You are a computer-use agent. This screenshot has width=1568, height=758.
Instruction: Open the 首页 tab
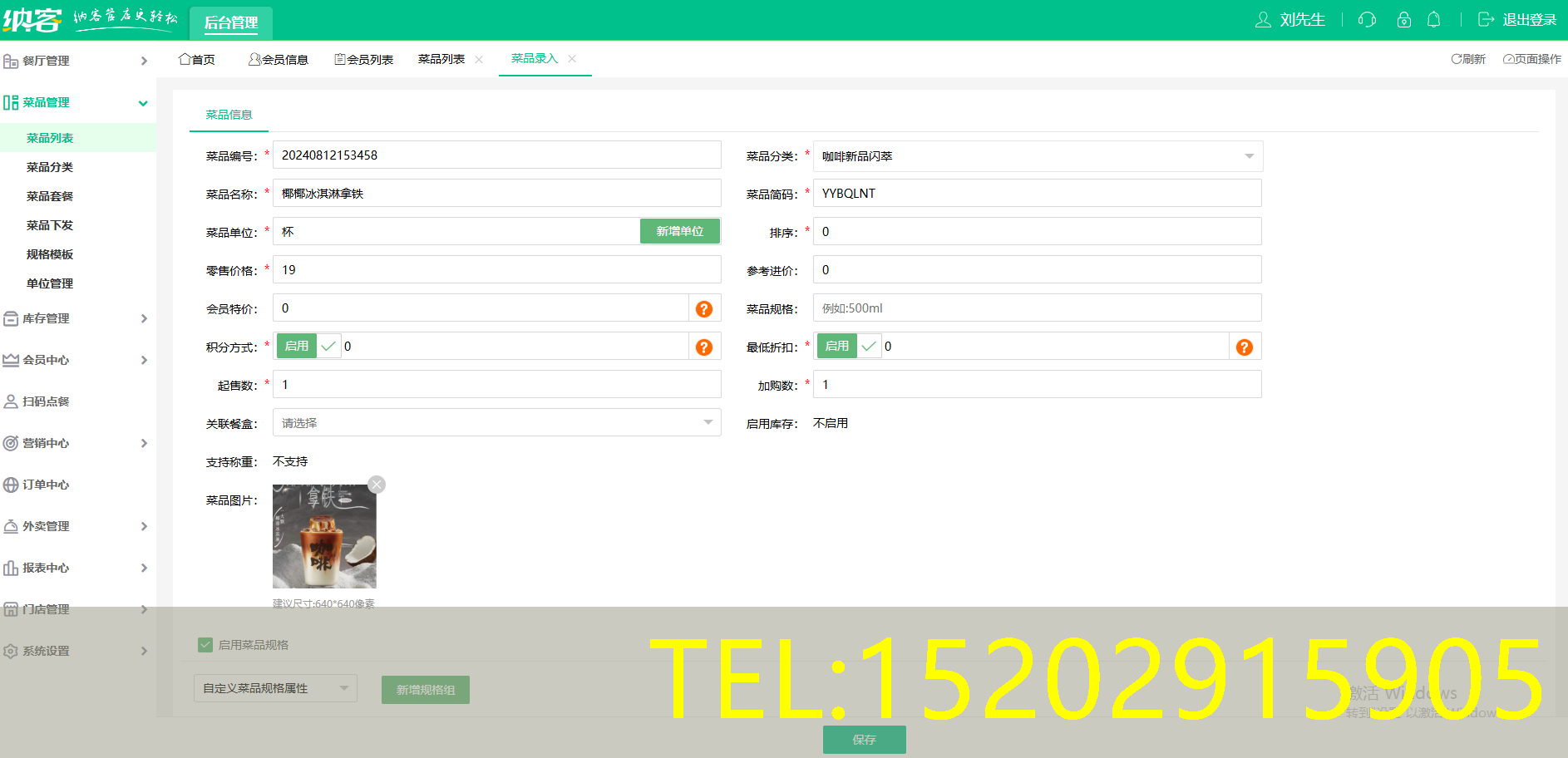[197, 58]
